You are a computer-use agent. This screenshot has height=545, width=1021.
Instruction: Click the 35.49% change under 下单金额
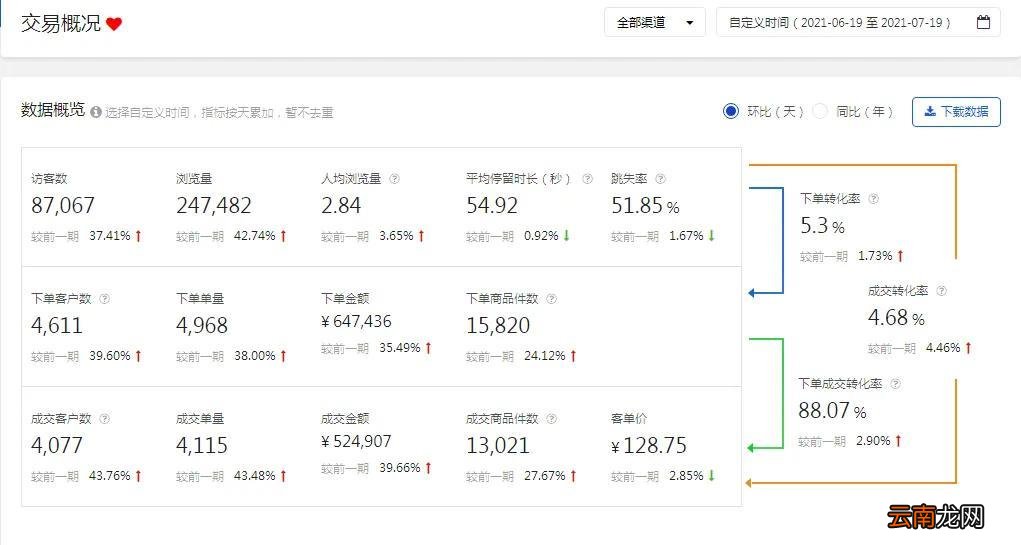[406, 348]
